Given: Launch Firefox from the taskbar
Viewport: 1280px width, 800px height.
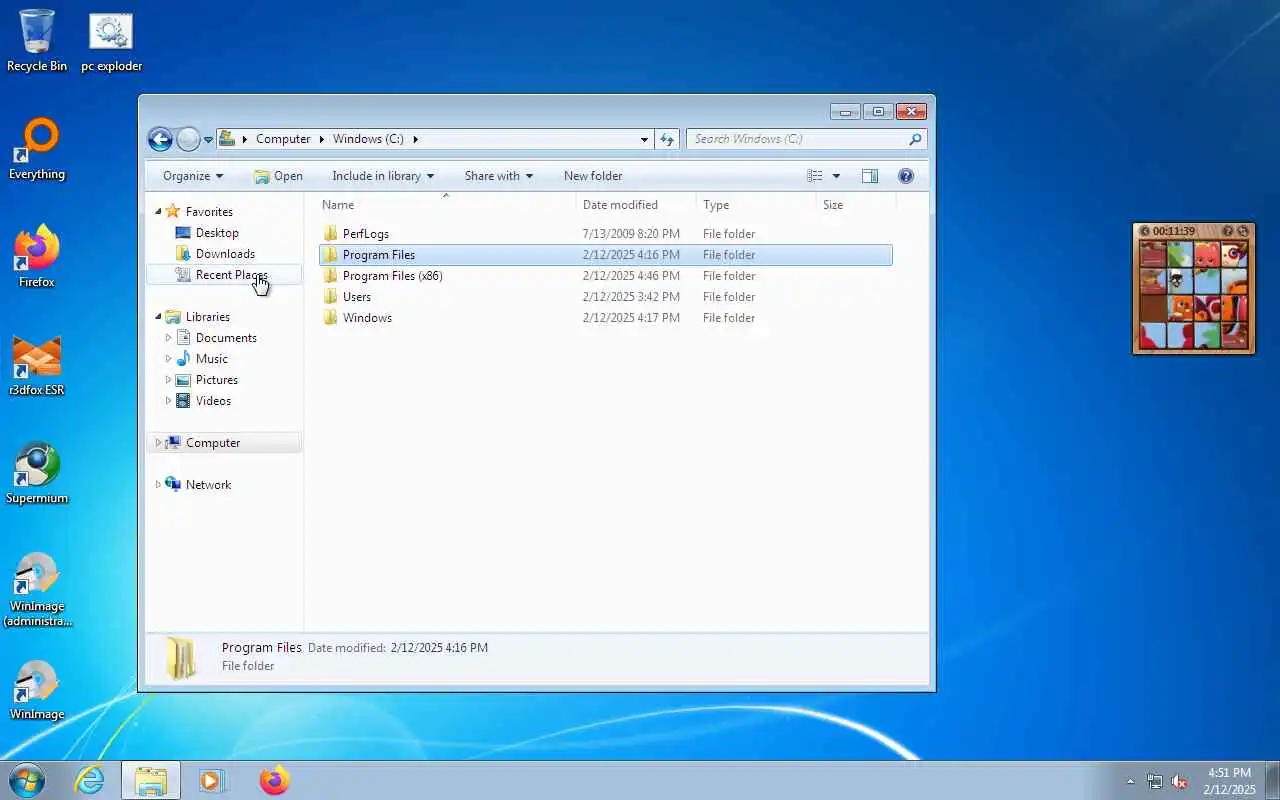Looking at the screenshot, I should pyautogui.click(x=274, y=780).
